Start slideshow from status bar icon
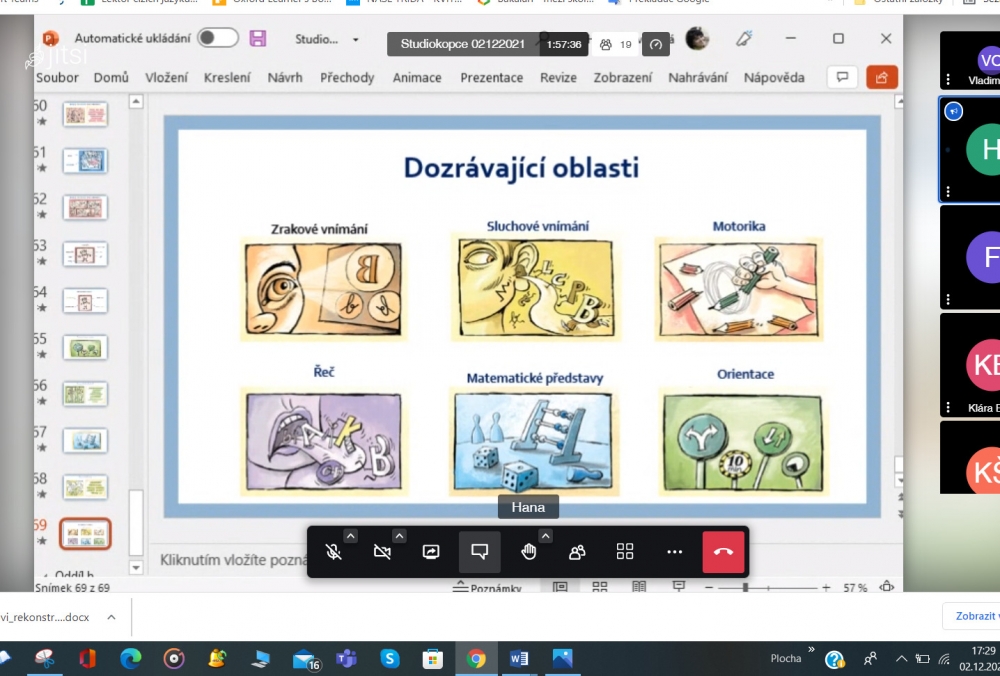This screenshot has width=1000, height=676. (679, 586)
